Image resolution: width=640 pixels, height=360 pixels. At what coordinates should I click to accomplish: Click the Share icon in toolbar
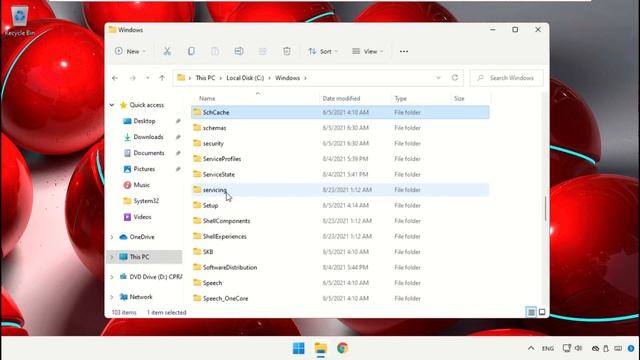click(263, 51)
